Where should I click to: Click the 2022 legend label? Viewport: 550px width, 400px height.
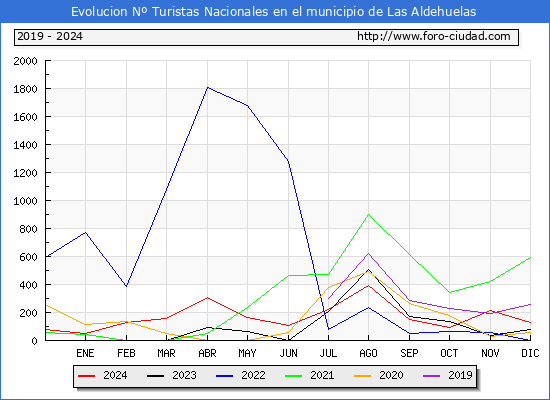(x=253, y=375)
